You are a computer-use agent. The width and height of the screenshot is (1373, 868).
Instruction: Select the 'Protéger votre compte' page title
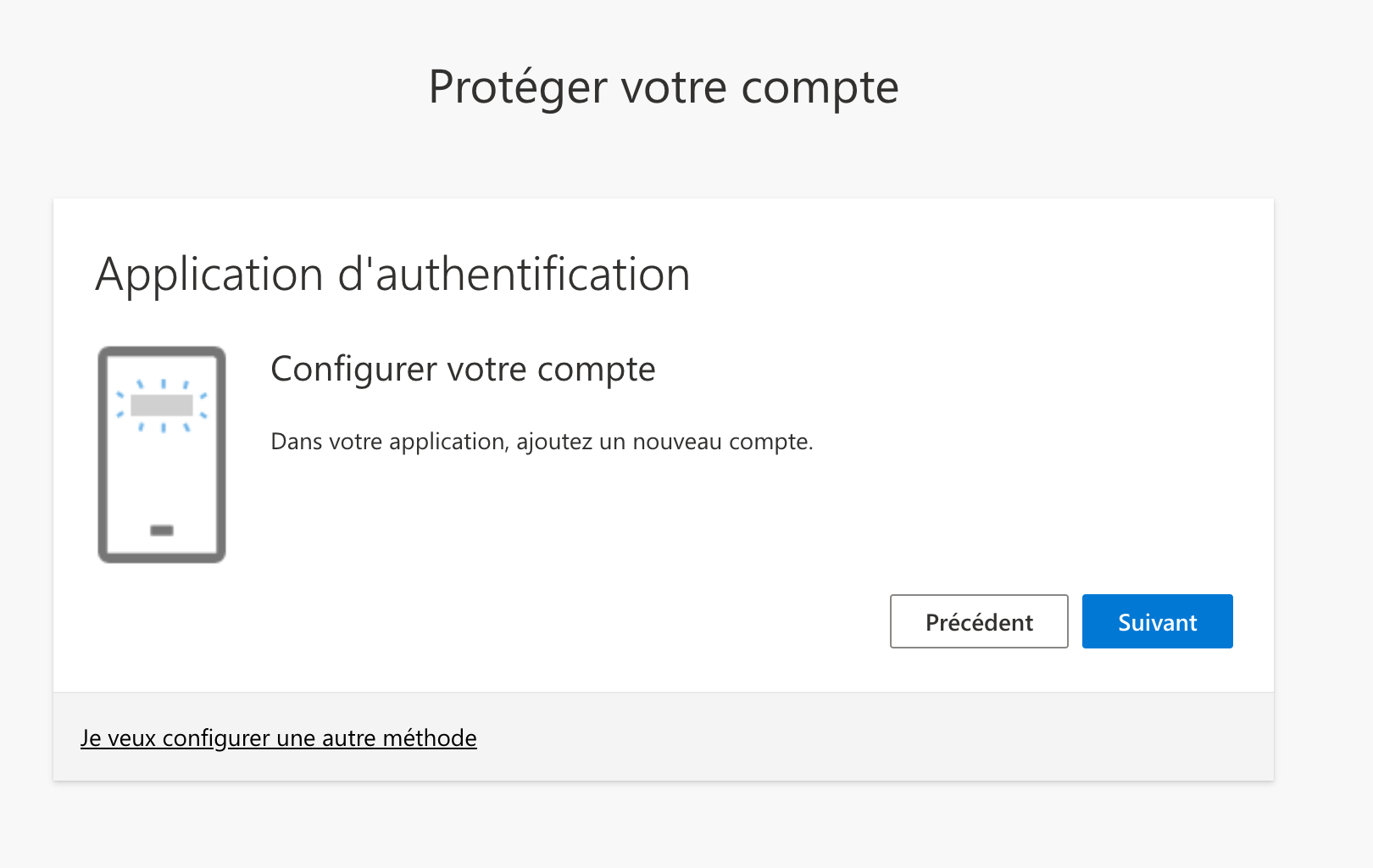coord(664,87)
